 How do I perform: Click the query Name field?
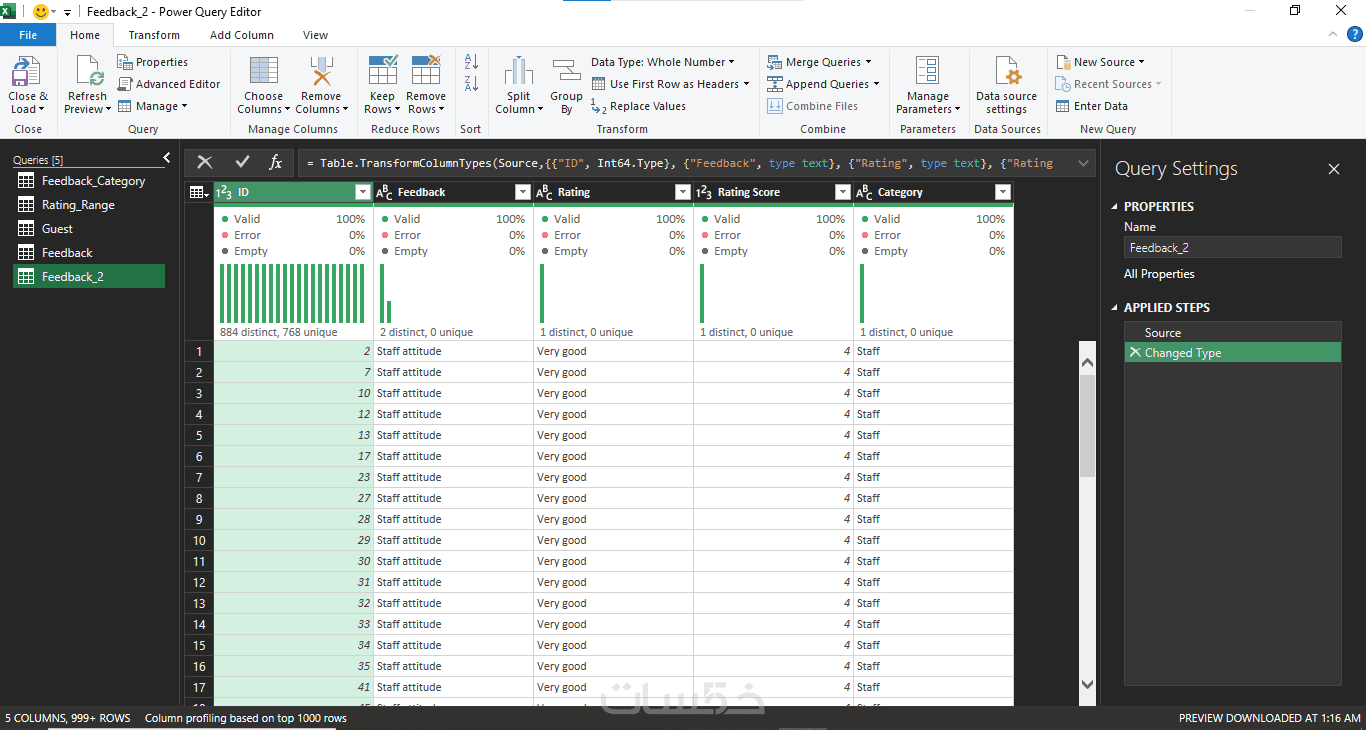click(x=1232, y=248)
